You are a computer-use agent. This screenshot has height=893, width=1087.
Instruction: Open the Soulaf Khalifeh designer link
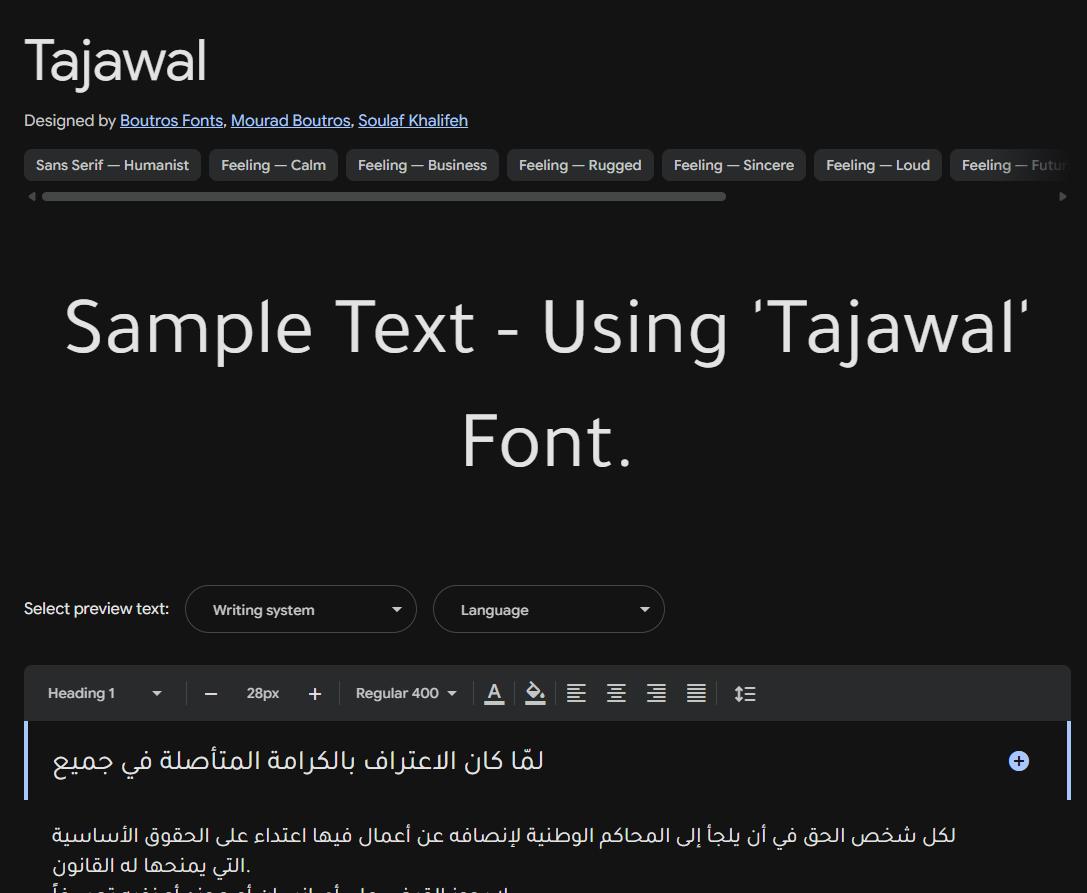(412, 121)
